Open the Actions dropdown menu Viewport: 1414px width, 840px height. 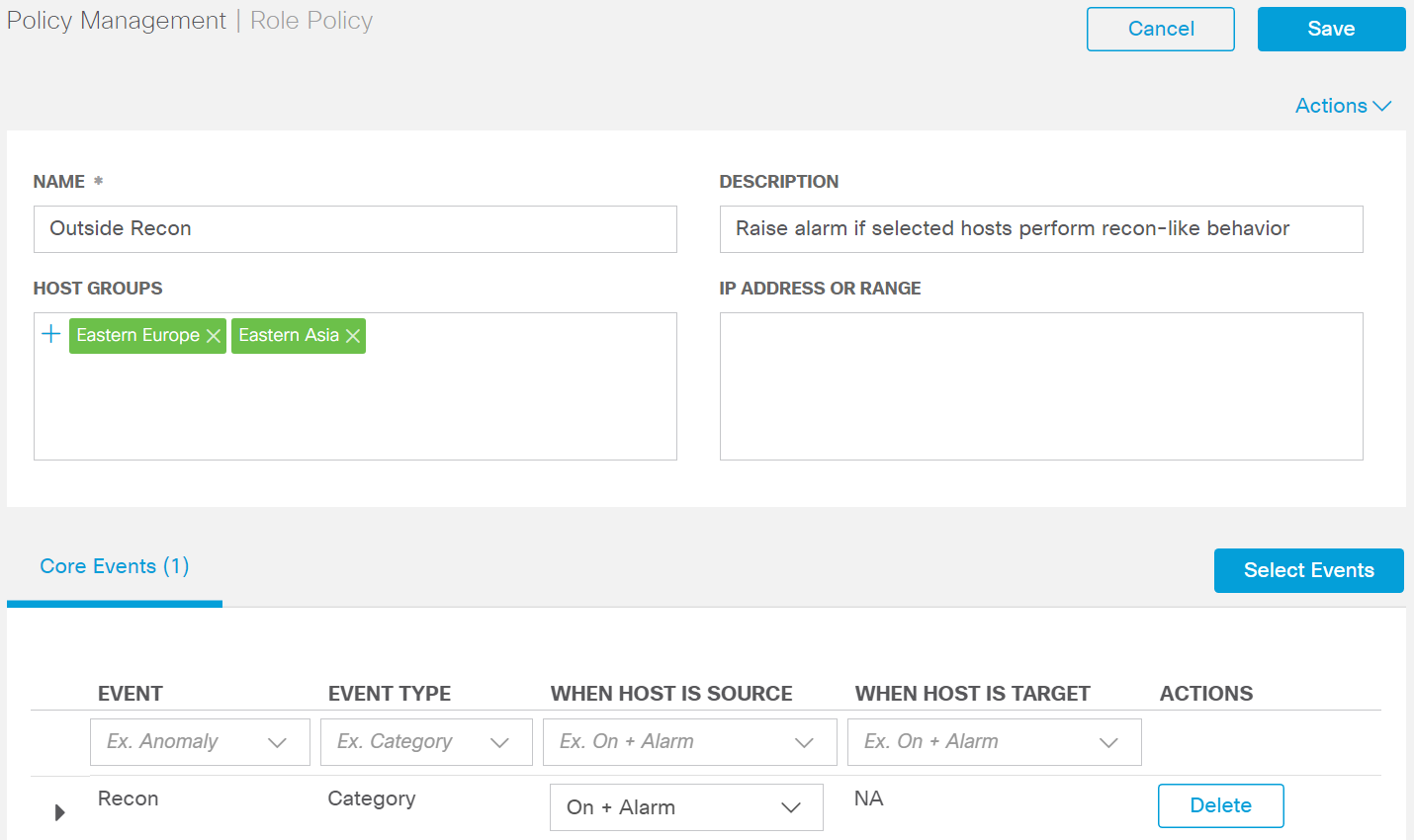1343,106
